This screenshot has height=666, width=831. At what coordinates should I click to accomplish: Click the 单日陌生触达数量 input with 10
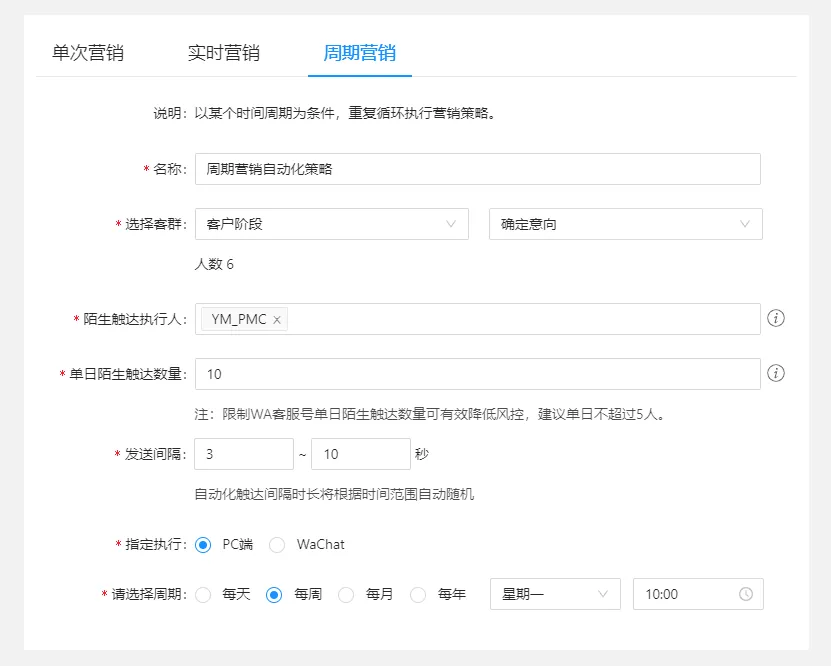coord(478,374)
